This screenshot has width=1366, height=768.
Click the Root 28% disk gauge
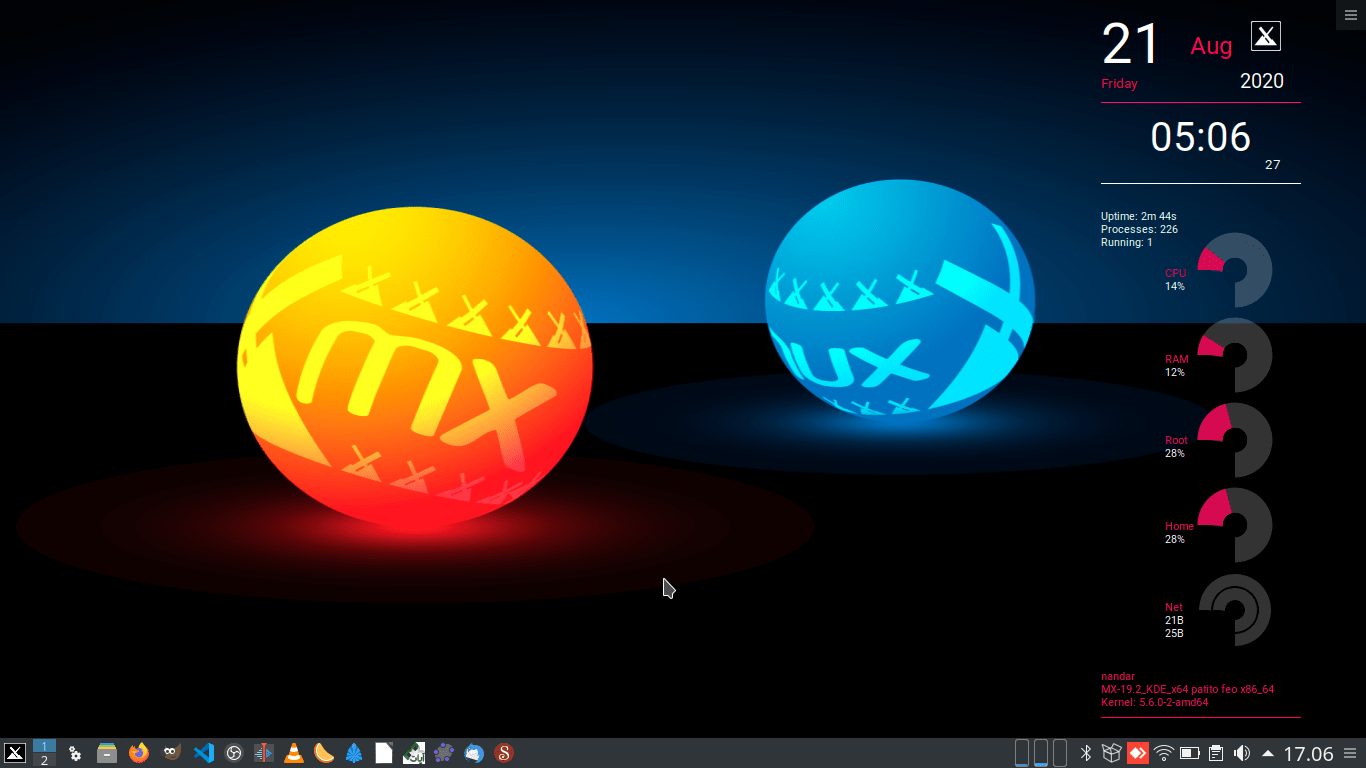1234,440
